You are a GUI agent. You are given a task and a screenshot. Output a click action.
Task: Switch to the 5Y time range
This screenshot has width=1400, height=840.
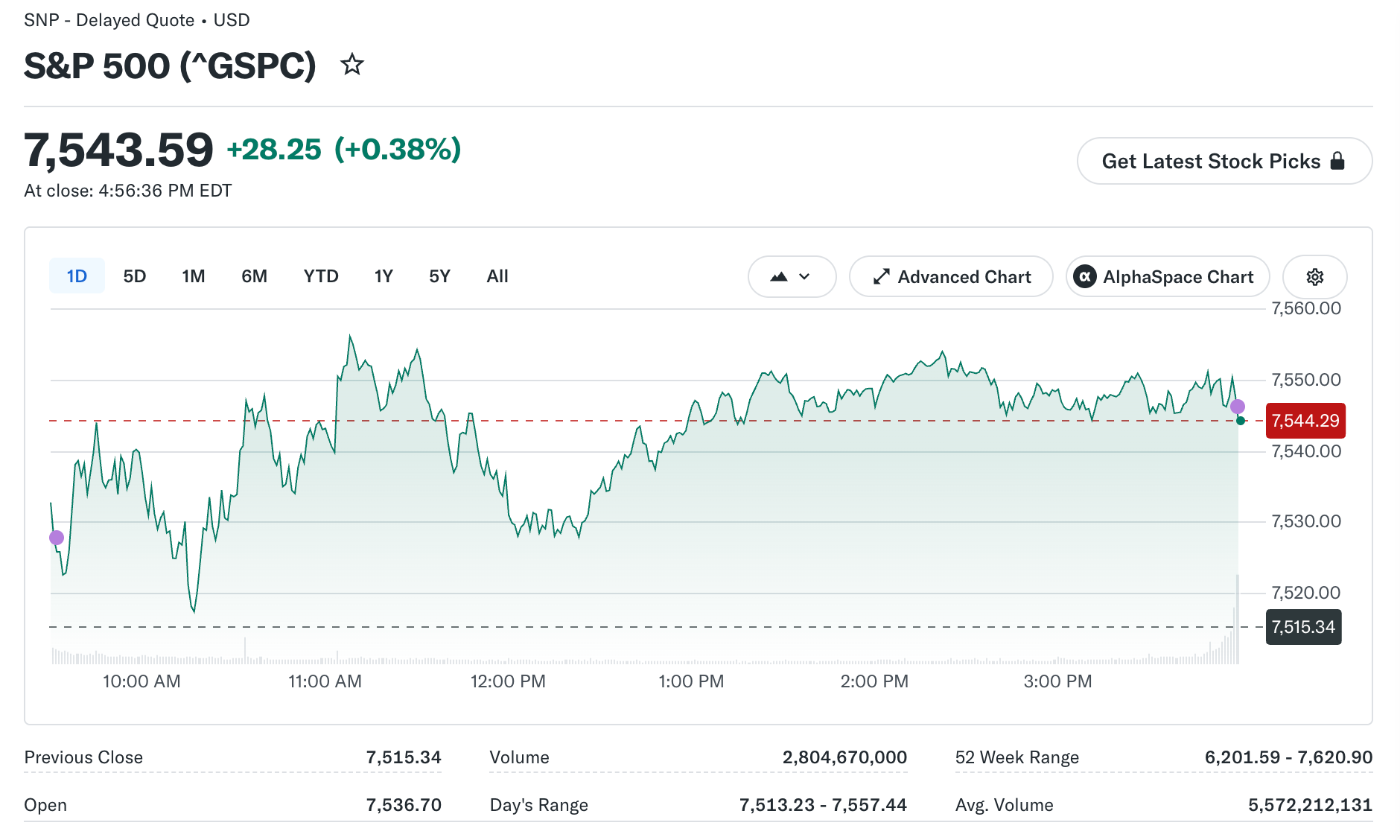coord(439,276)
